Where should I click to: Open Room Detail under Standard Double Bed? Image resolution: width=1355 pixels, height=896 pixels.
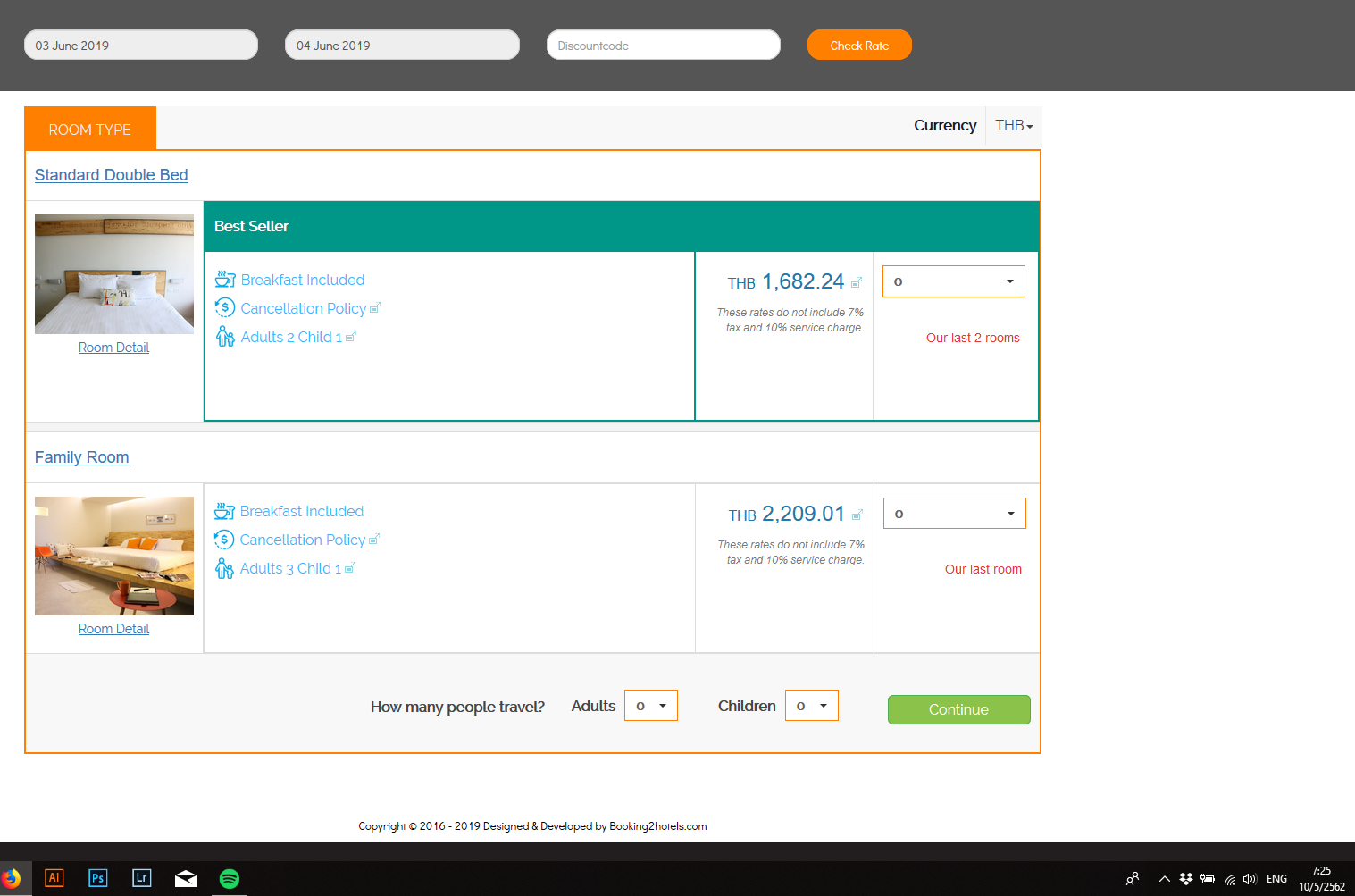pyautogui.click(x=113, y=348)
